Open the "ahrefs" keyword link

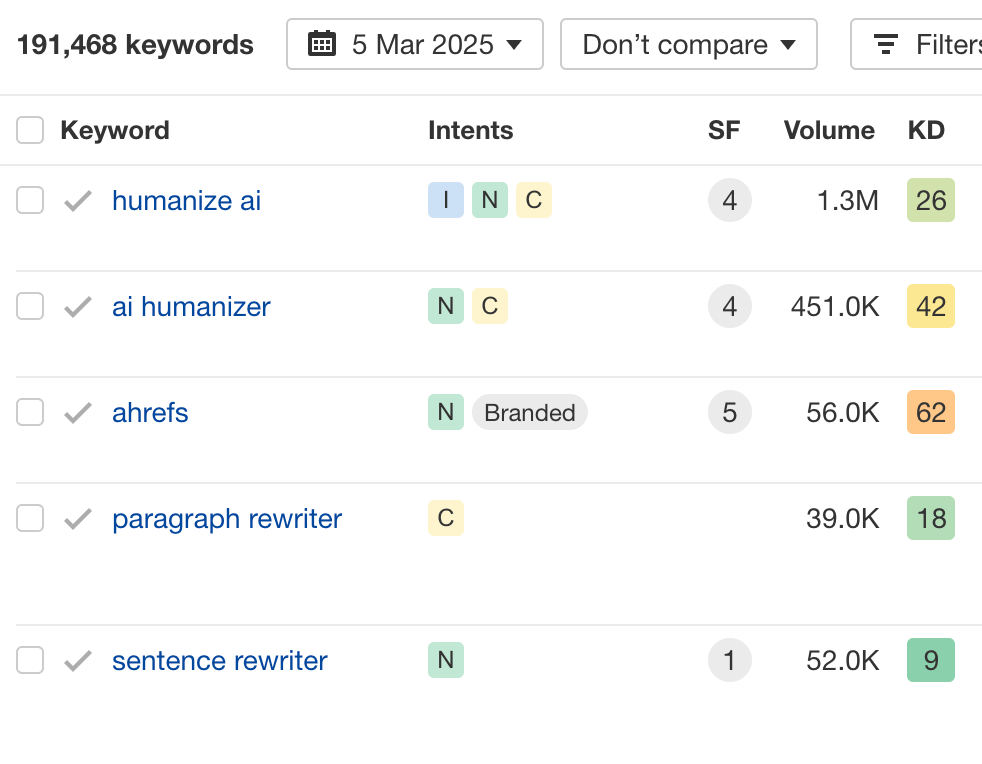click(x=150, y=412)
